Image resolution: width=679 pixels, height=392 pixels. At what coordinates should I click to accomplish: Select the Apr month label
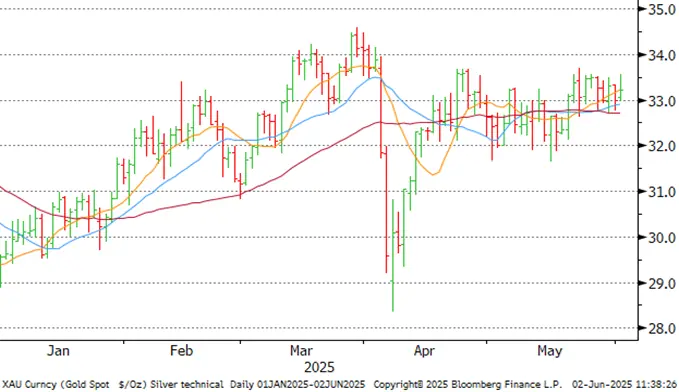point(424,350)
